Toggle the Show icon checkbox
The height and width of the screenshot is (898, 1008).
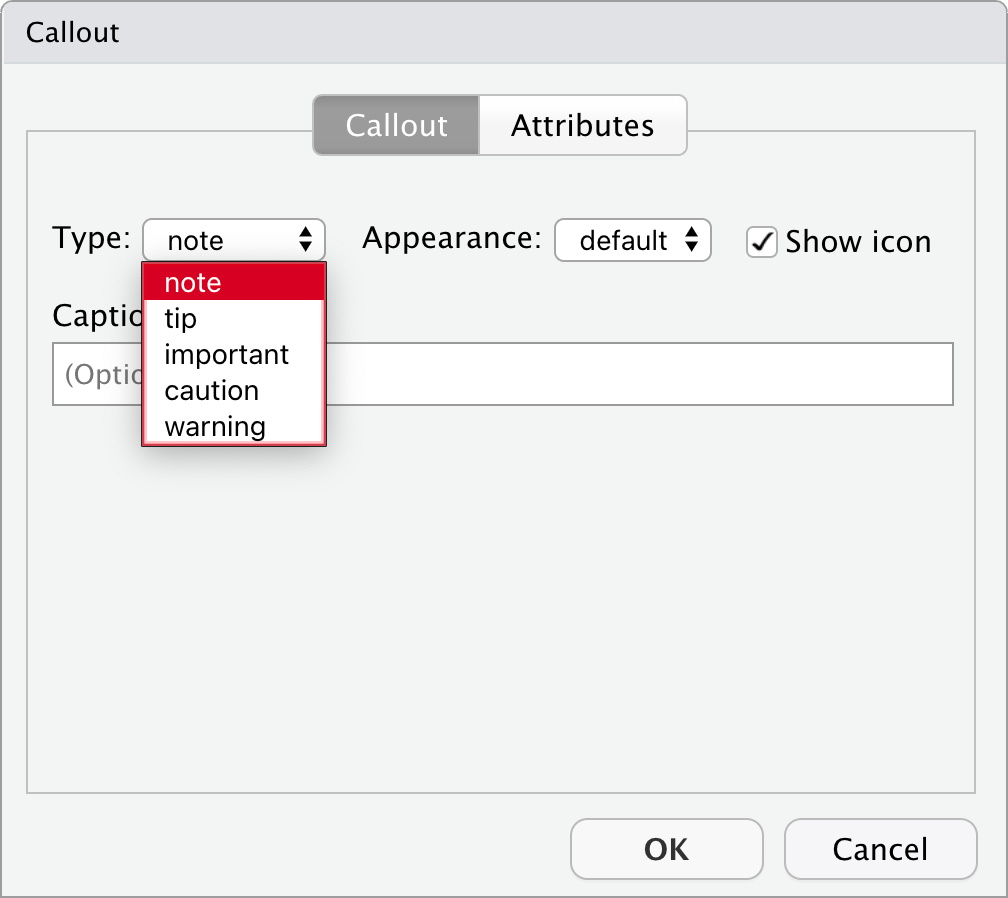(762, 242)
